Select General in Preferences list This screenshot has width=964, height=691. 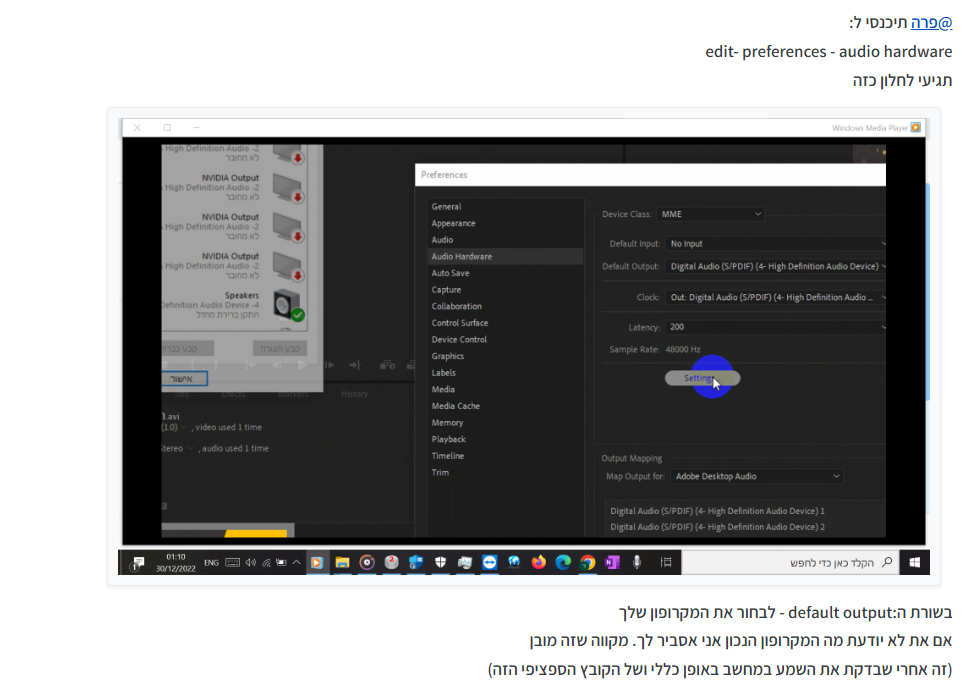click(x=446, y=207)
